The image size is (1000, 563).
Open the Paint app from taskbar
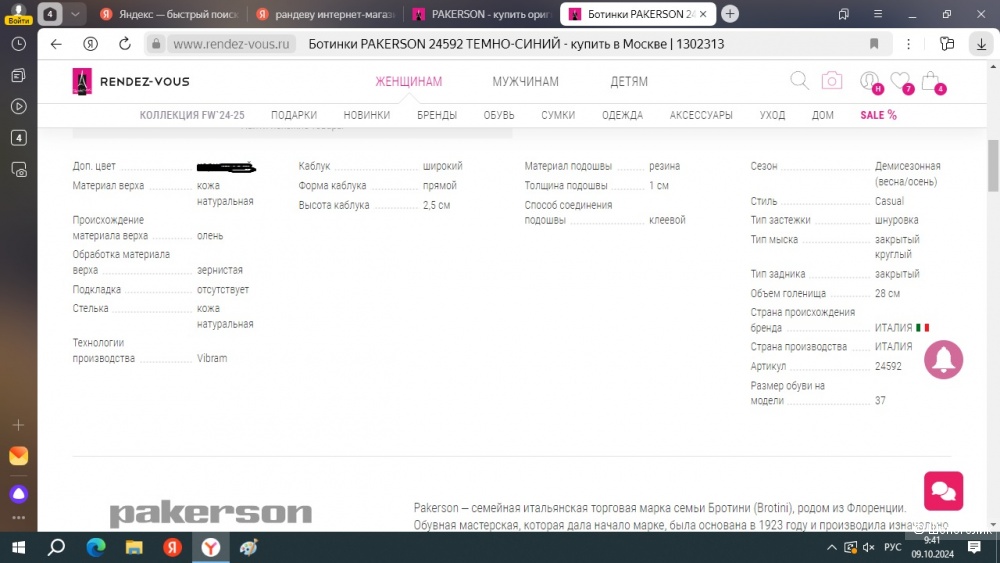[249, 547]
